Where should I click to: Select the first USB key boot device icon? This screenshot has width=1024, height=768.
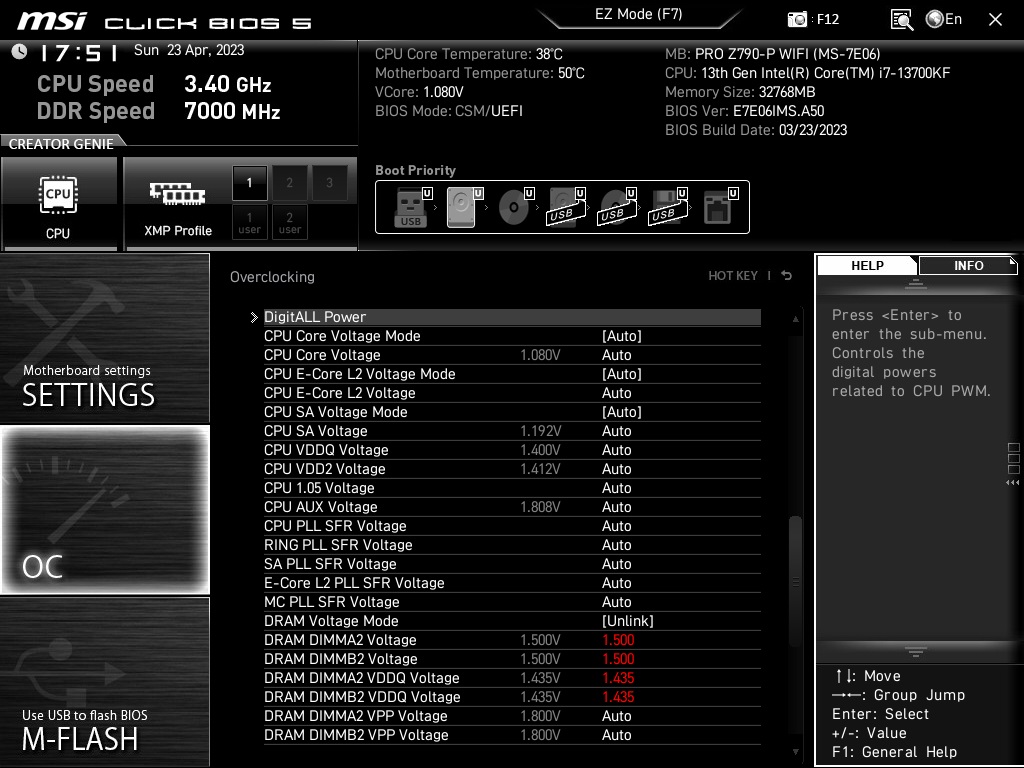413,207
